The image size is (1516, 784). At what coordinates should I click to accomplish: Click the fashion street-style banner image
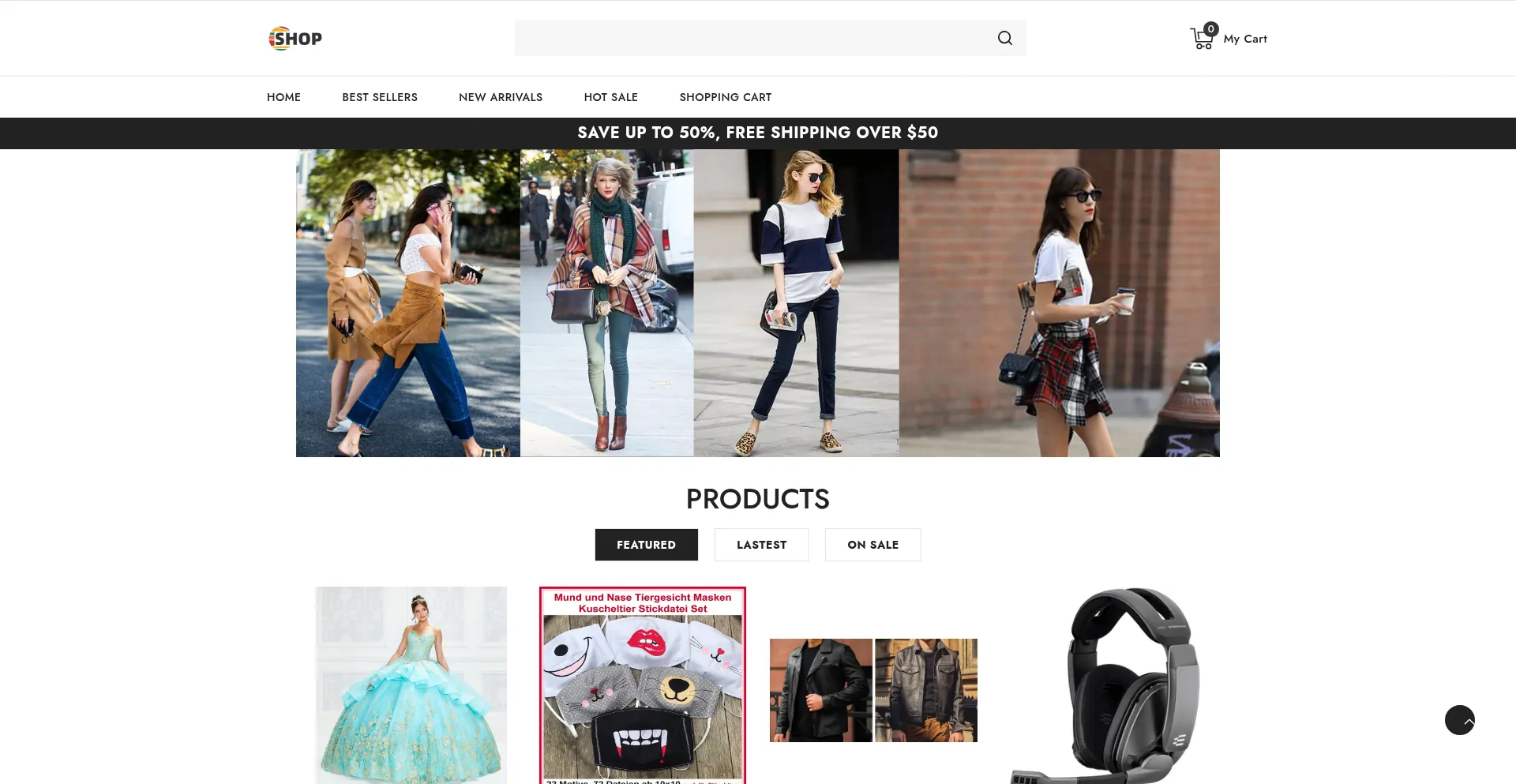(x=757, y=303)
